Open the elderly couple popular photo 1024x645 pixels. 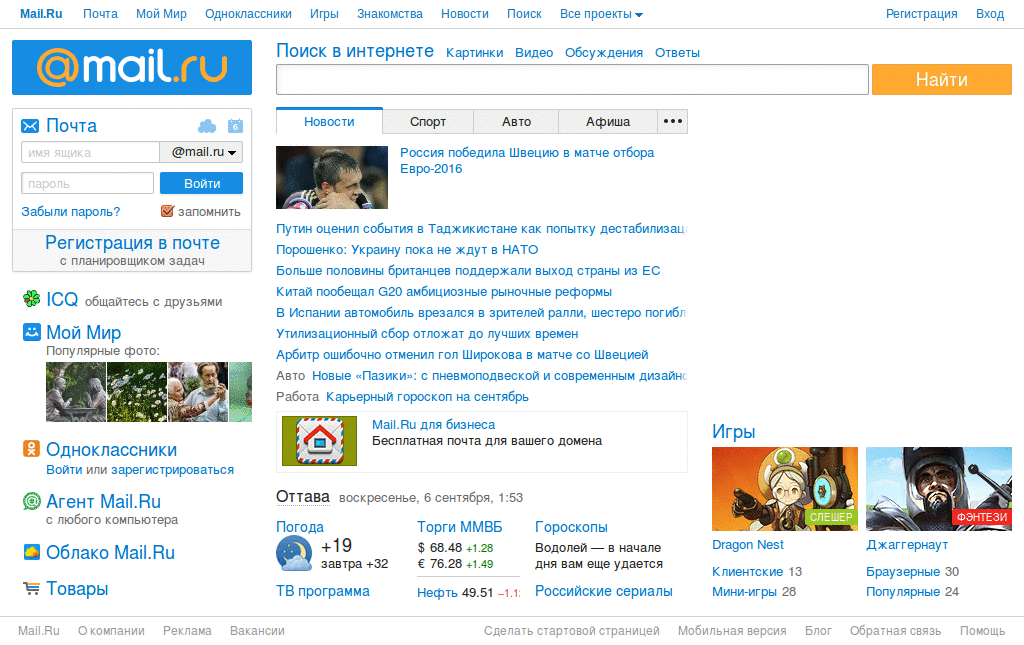click(198, 392)
